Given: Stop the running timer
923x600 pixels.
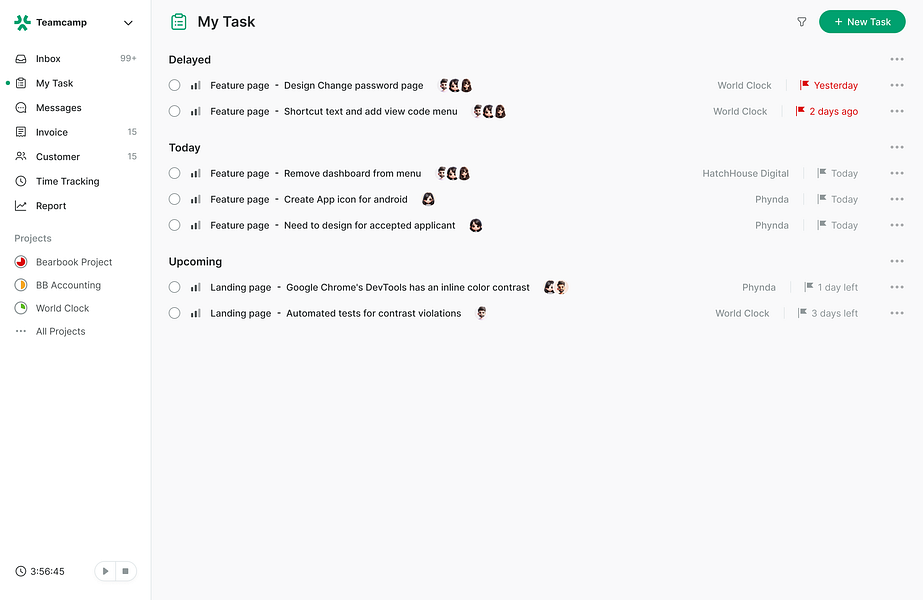Looking at the screenshot, I should click(125, 571).
